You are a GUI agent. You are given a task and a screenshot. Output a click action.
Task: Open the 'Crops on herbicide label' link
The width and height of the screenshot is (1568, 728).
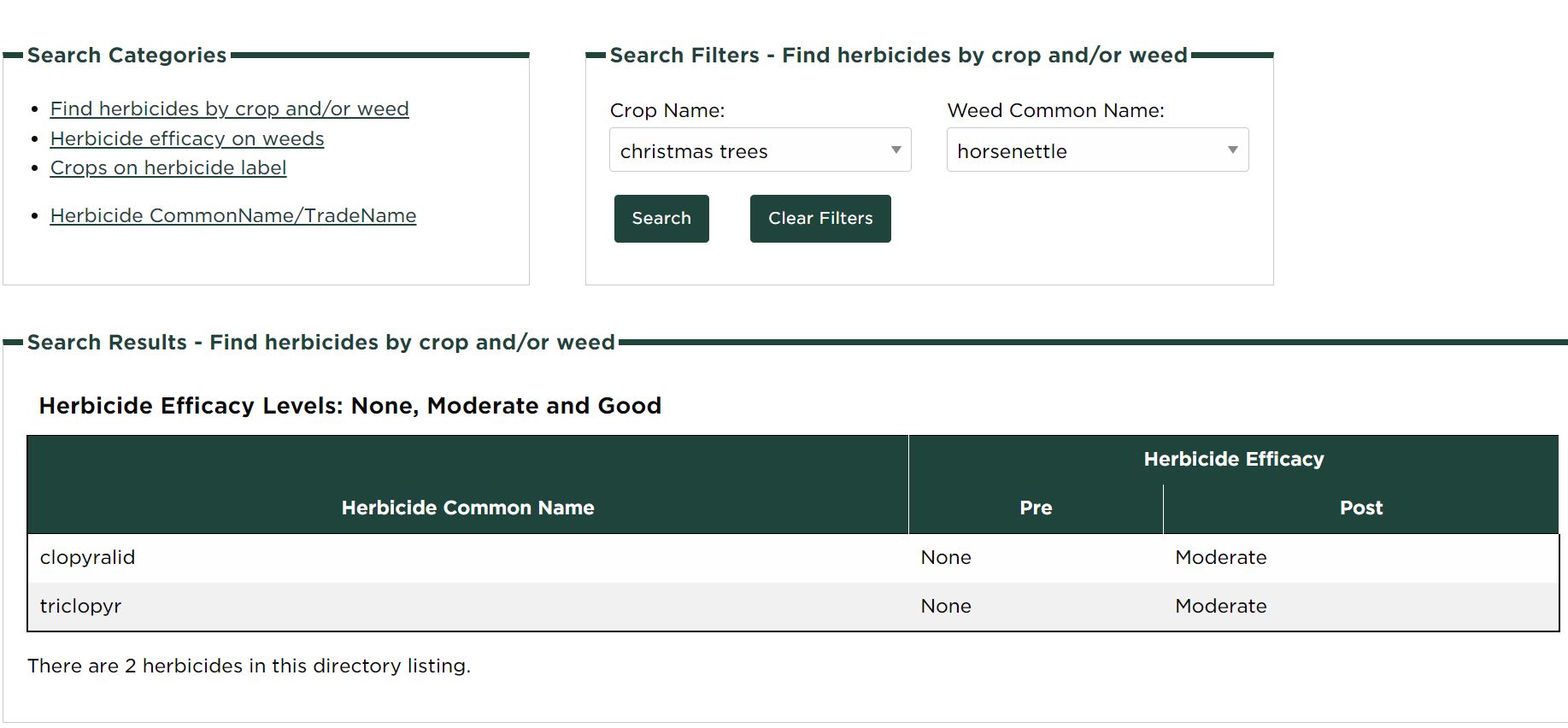pos(168,168)
